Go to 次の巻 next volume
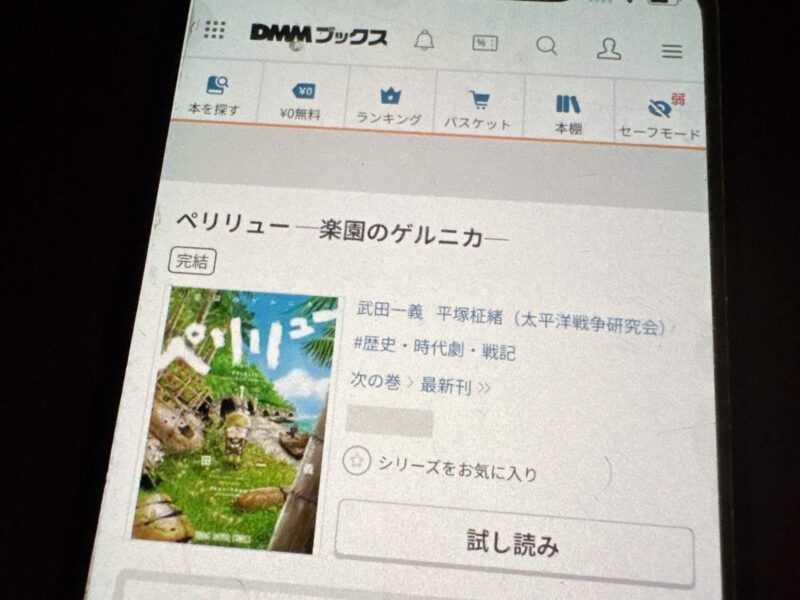The width and height of the screenshot is (800, 600). 375,382
